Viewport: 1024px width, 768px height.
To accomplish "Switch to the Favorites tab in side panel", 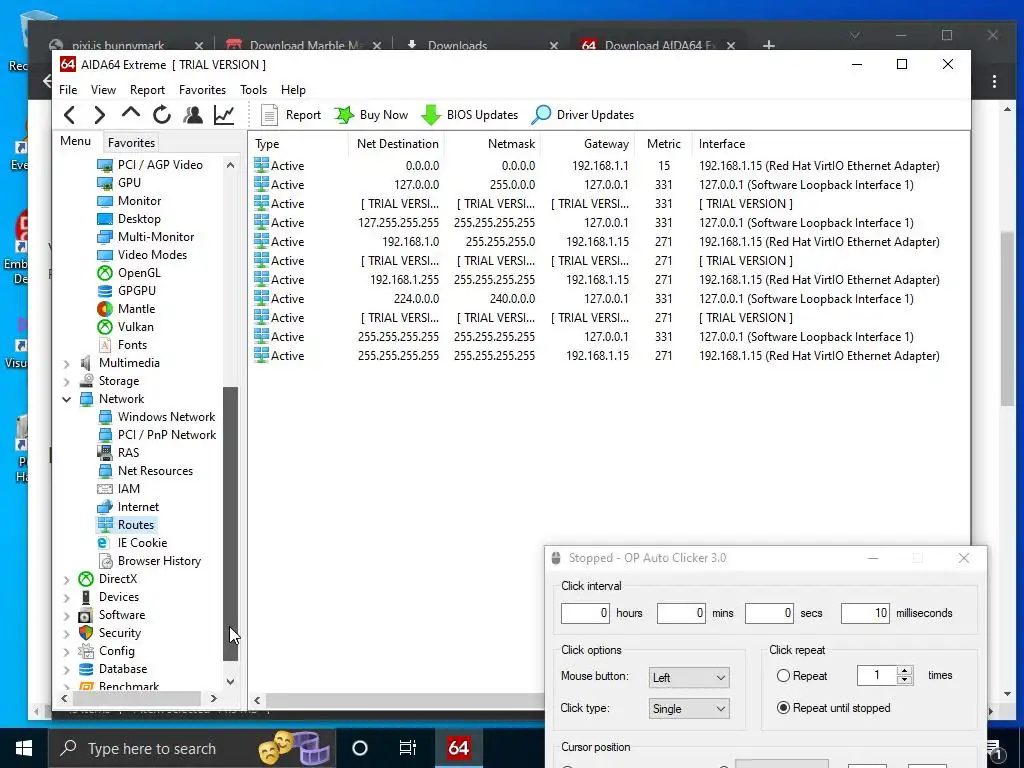I will pos(131,142).
